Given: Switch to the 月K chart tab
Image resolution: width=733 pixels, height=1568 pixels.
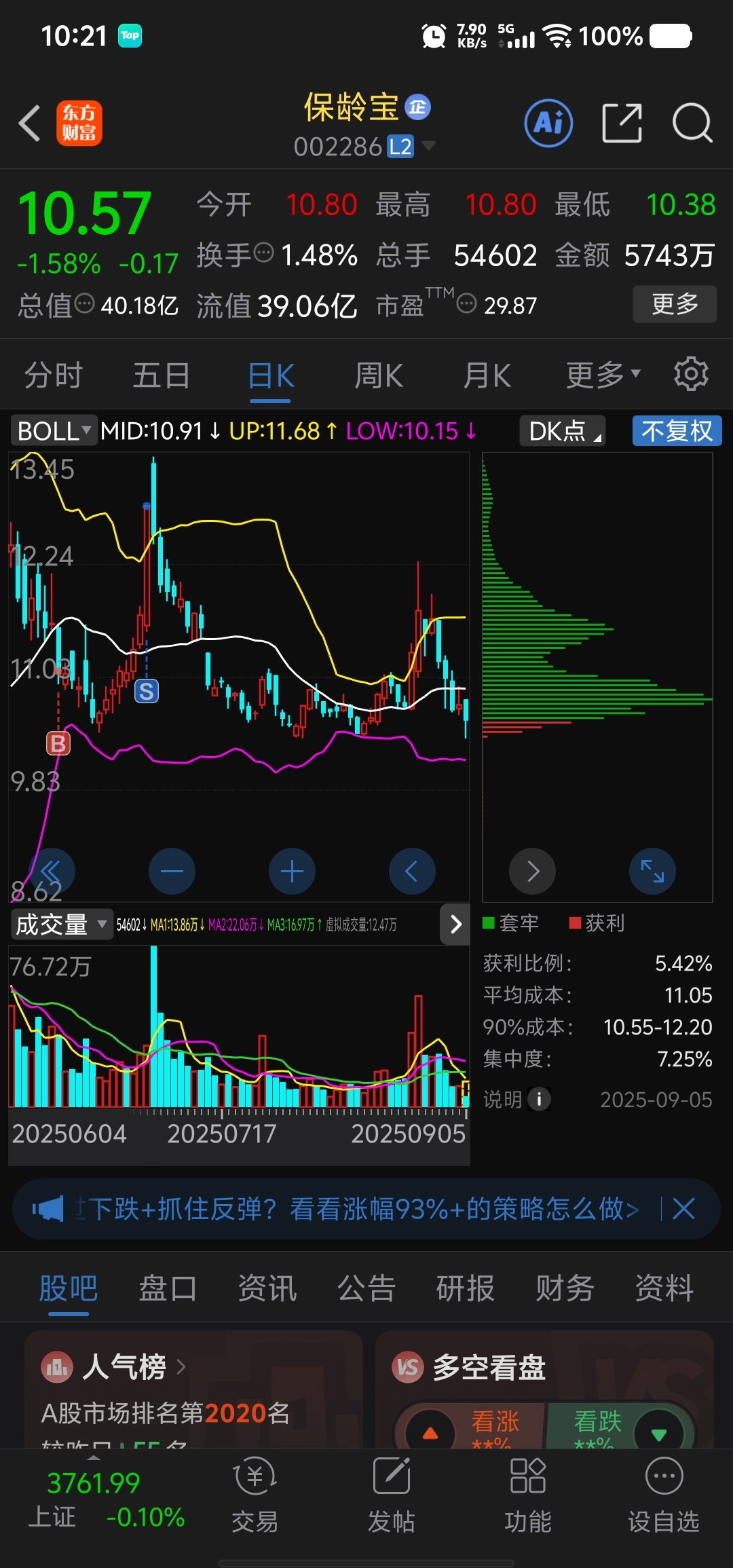Looking at the screenshot, I should [x=487, y=375].
